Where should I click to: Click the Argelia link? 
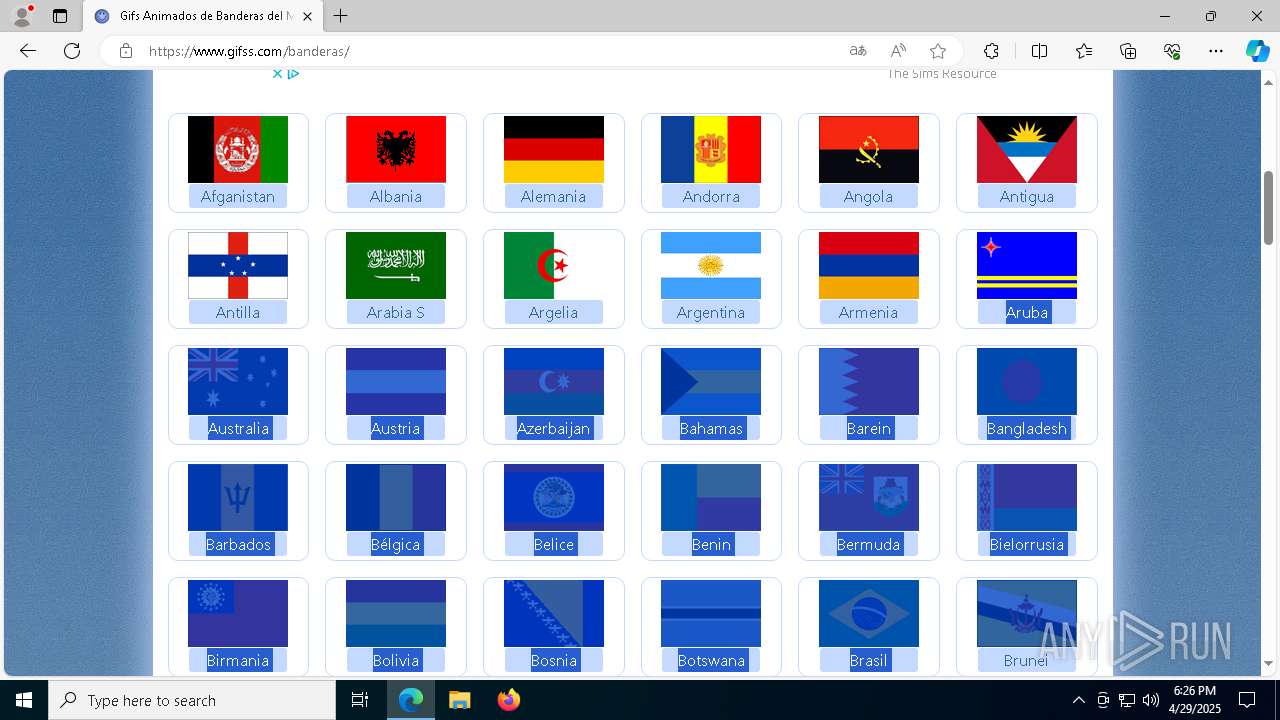pos(553,312)
